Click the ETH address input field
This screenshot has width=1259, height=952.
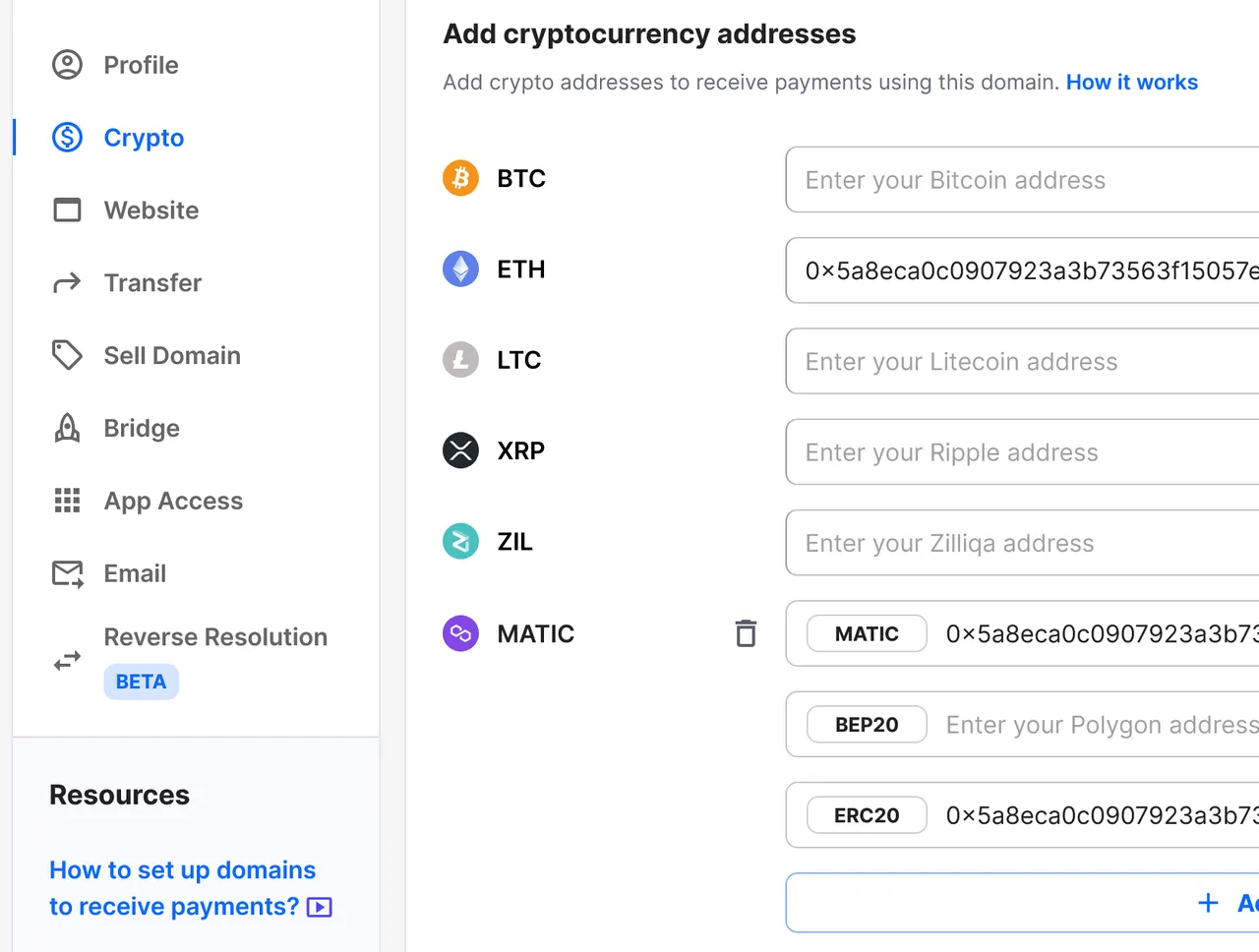pos(1023,269)
